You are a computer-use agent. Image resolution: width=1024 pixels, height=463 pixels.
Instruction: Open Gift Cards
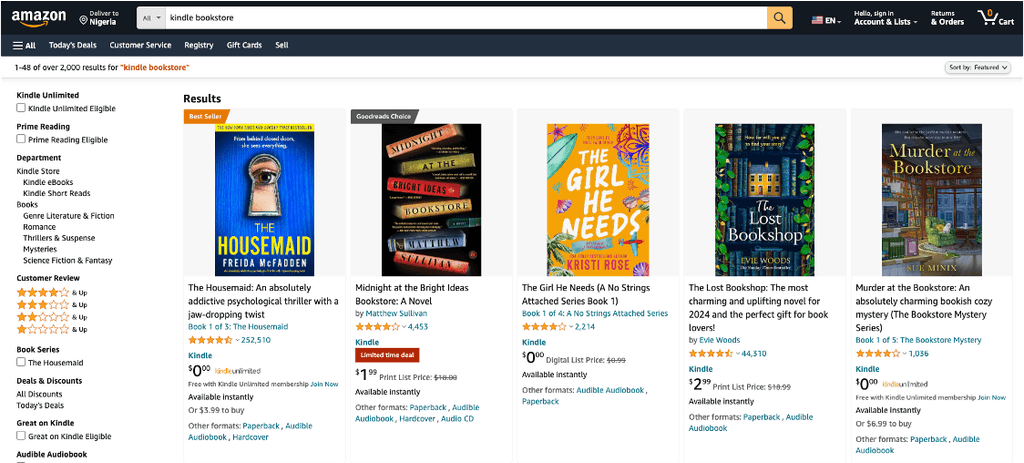(244, 45)
